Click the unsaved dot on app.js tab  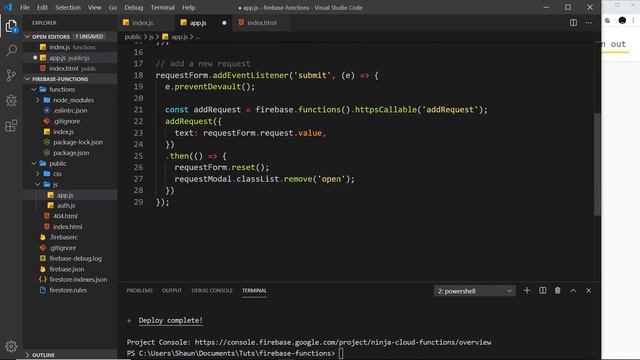[224, 23]
